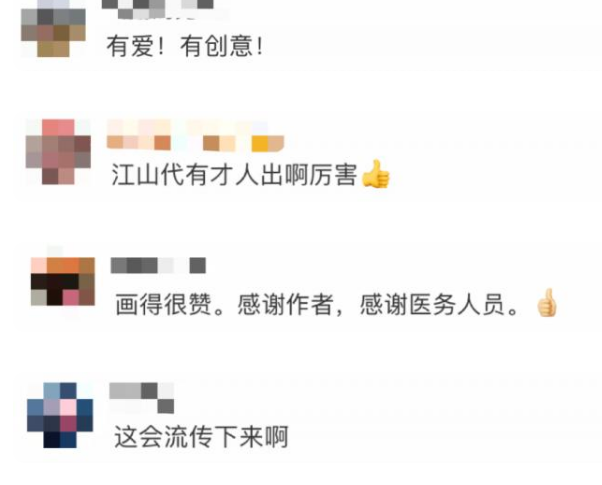Viewport: 602px width, 485px height.
Task: Open the blurred username above '这会流传下来啊'
Action: point(142,398)
